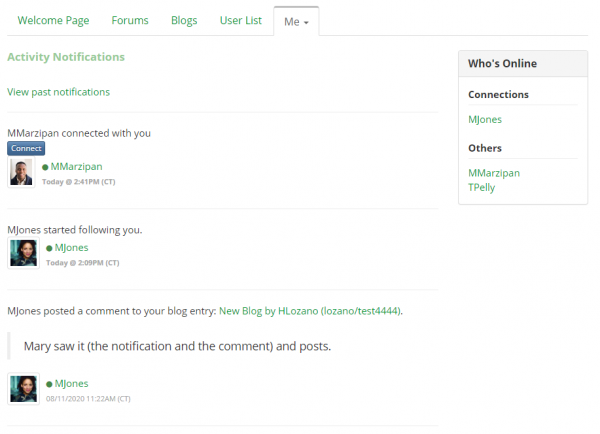The image size is (600, 434).
Task: Switch to the Blogs tab
Action: 184,20
